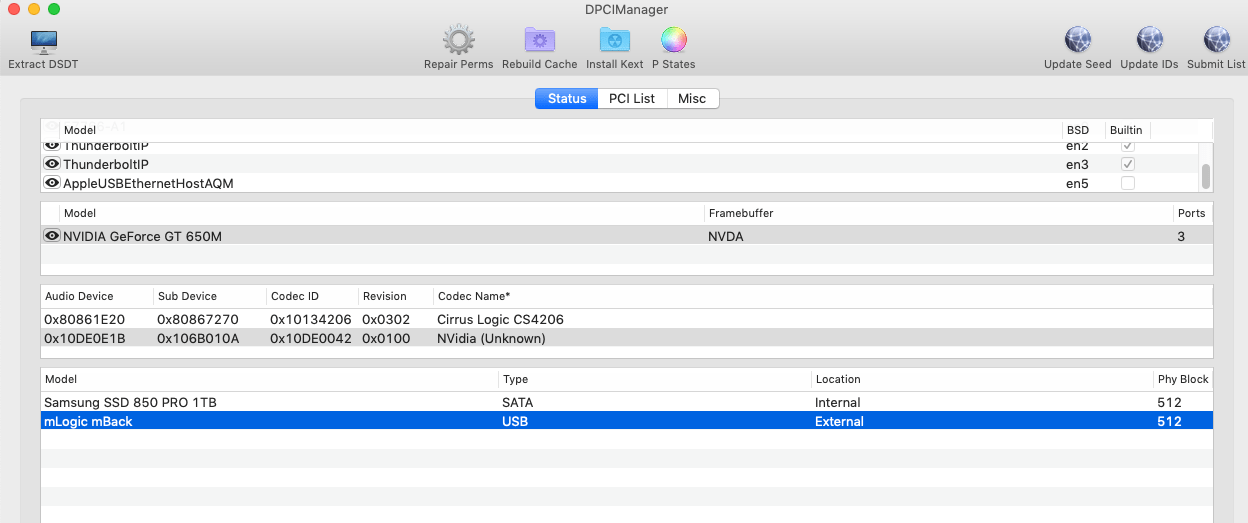Click the Extract DSDT monitor icon
This screenshot has width=1248, height=523.
(44, 41)
